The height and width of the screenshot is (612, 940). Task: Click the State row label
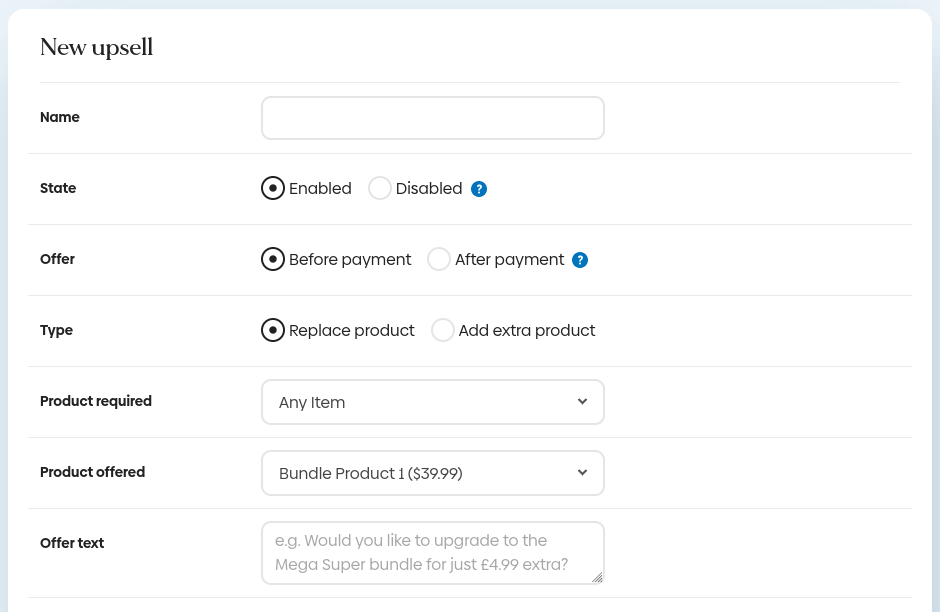point(58,188)
